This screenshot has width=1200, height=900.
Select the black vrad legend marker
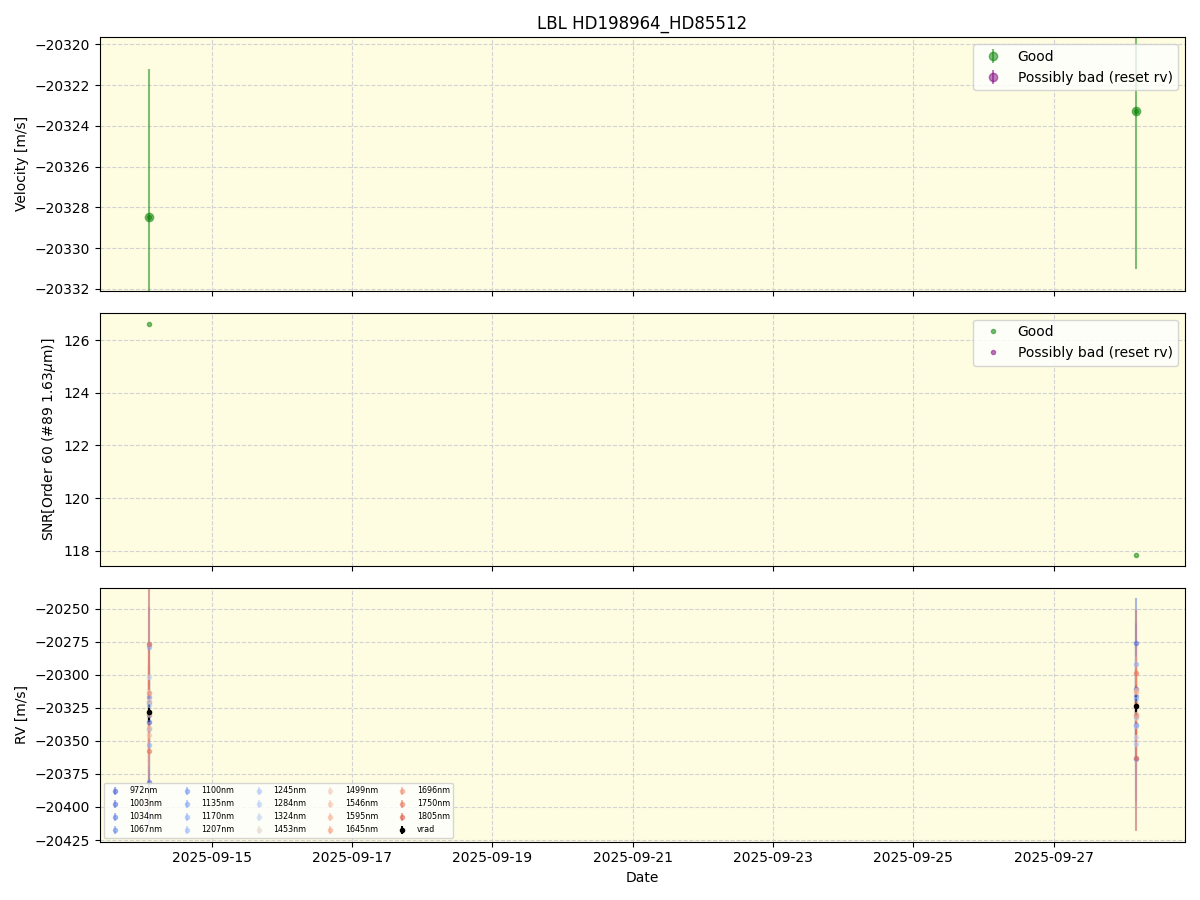tap(402, 829)
